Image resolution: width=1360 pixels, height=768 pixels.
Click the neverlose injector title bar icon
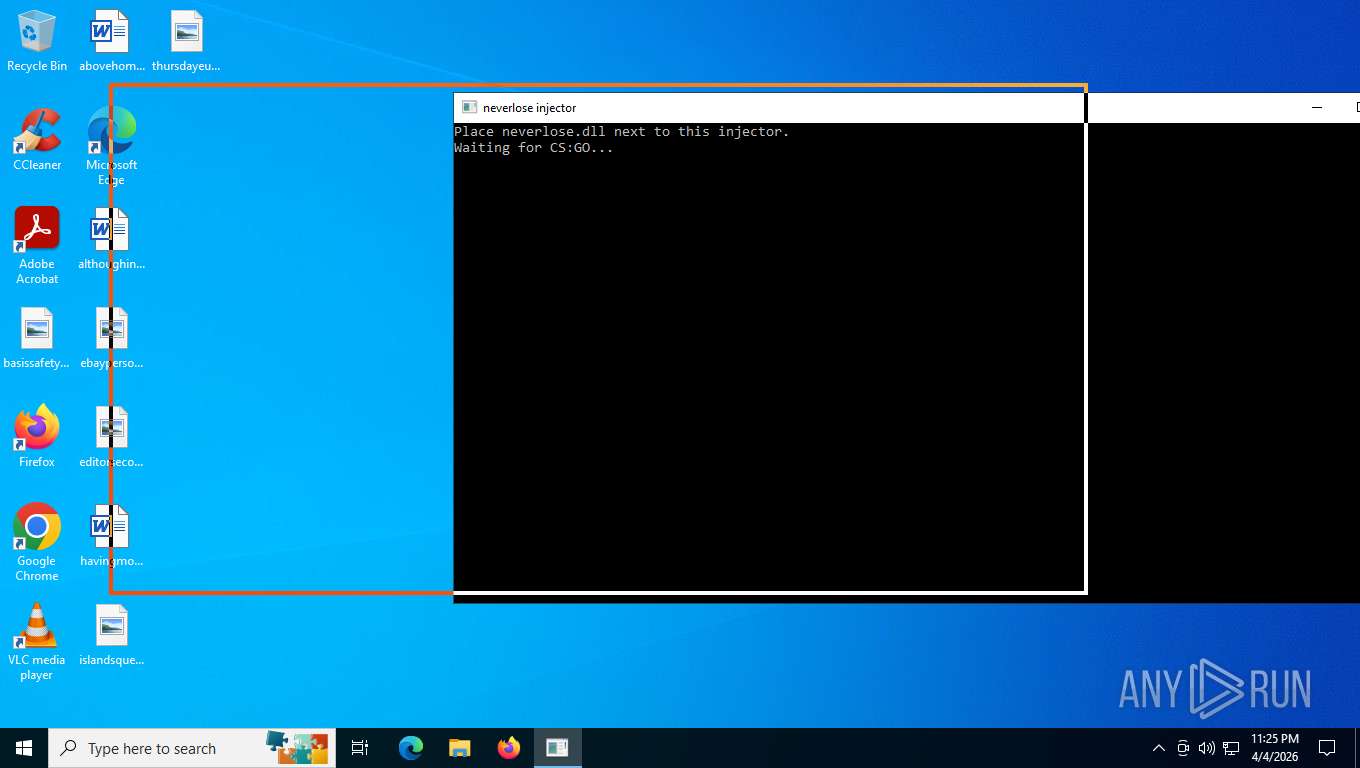tap(469, 107)
